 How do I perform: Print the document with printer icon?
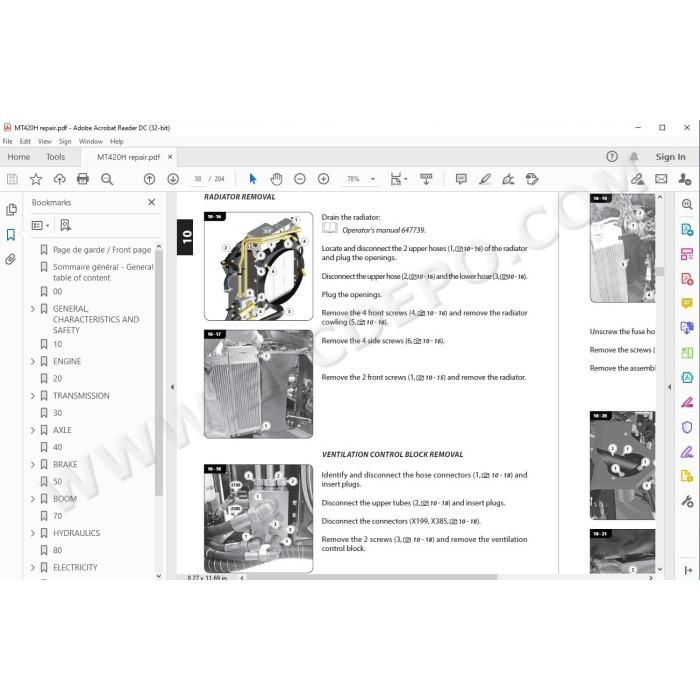(x=83, y=179)
